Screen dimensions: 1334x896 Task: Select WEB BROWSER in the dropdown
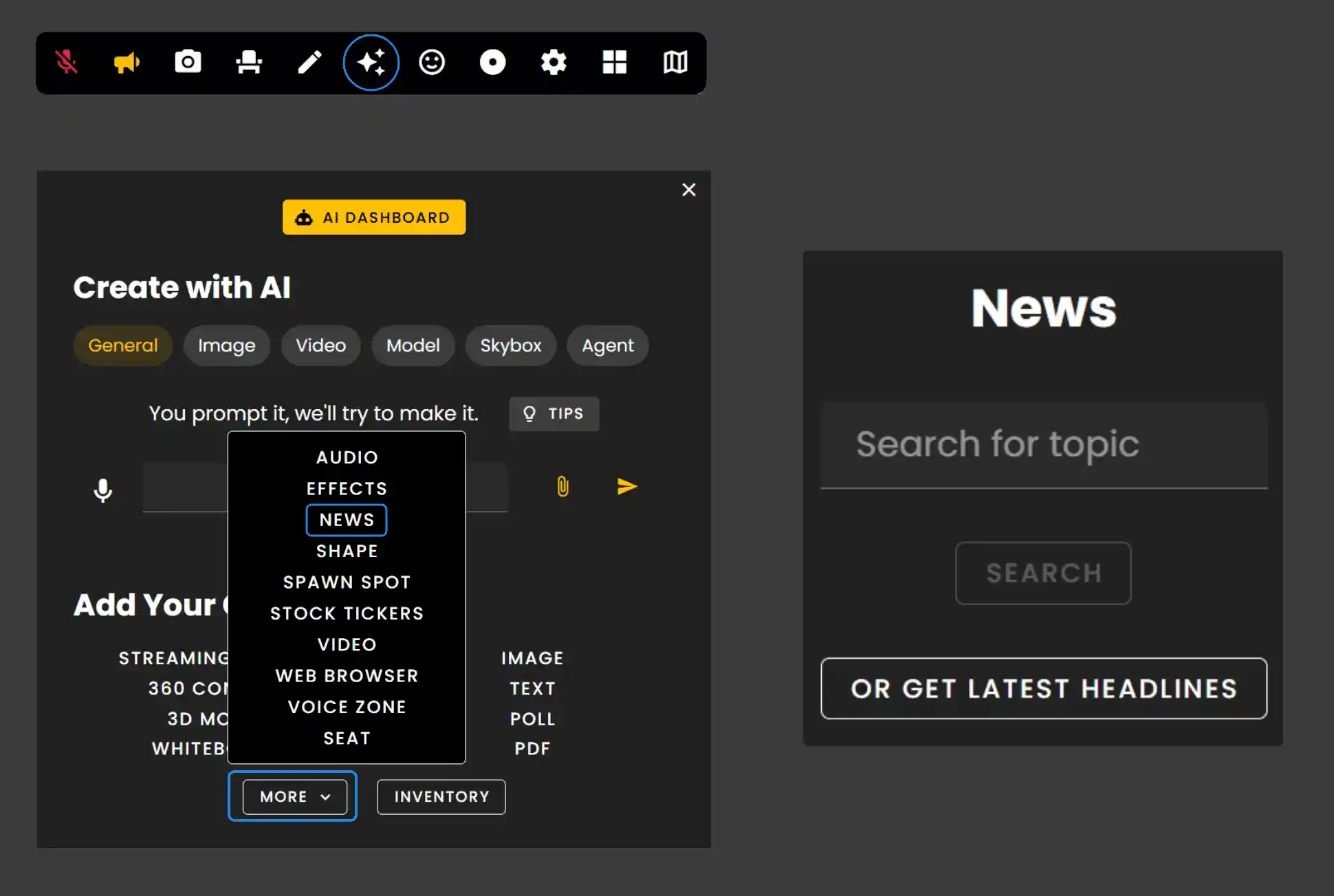click(x=347, y=676)
